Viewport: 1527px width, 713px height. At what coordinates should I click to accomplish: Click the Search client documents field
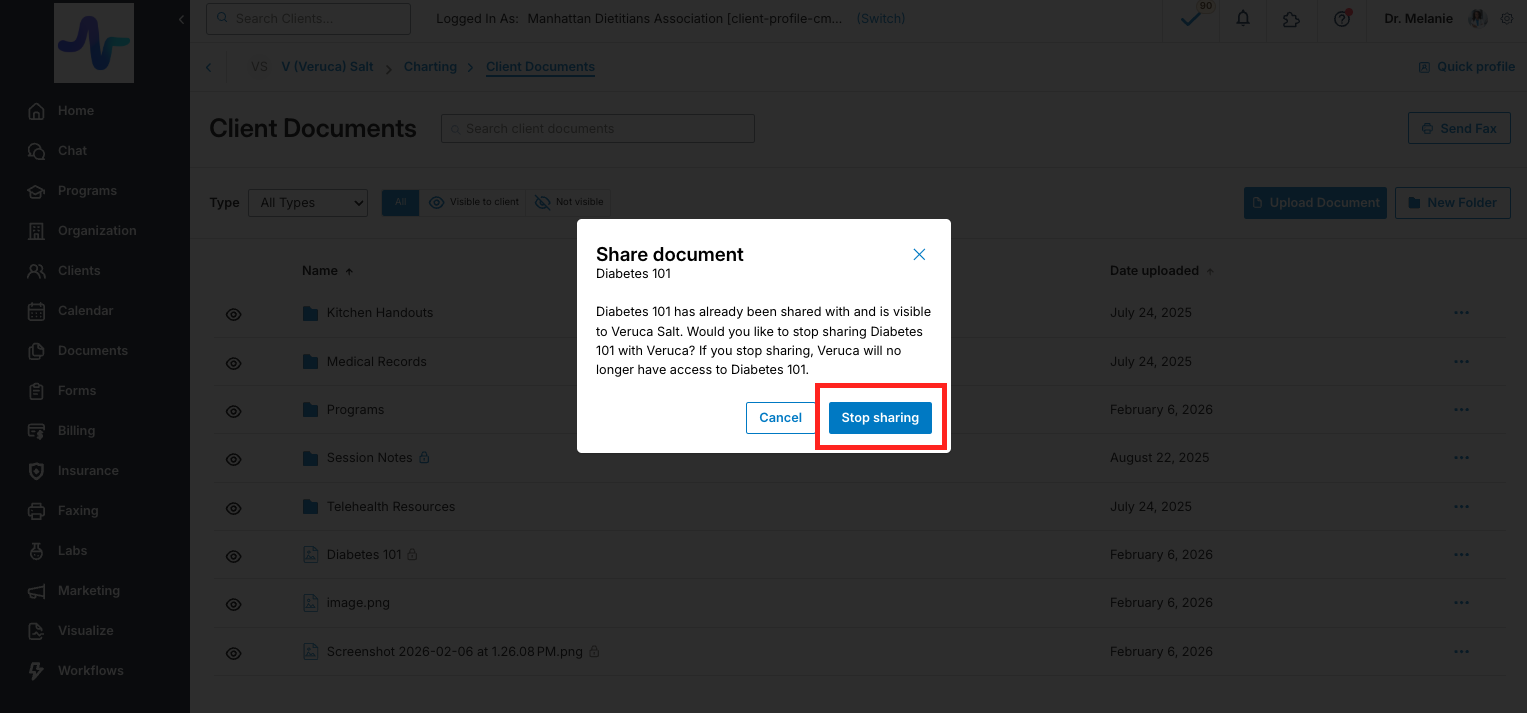[598, 128]
